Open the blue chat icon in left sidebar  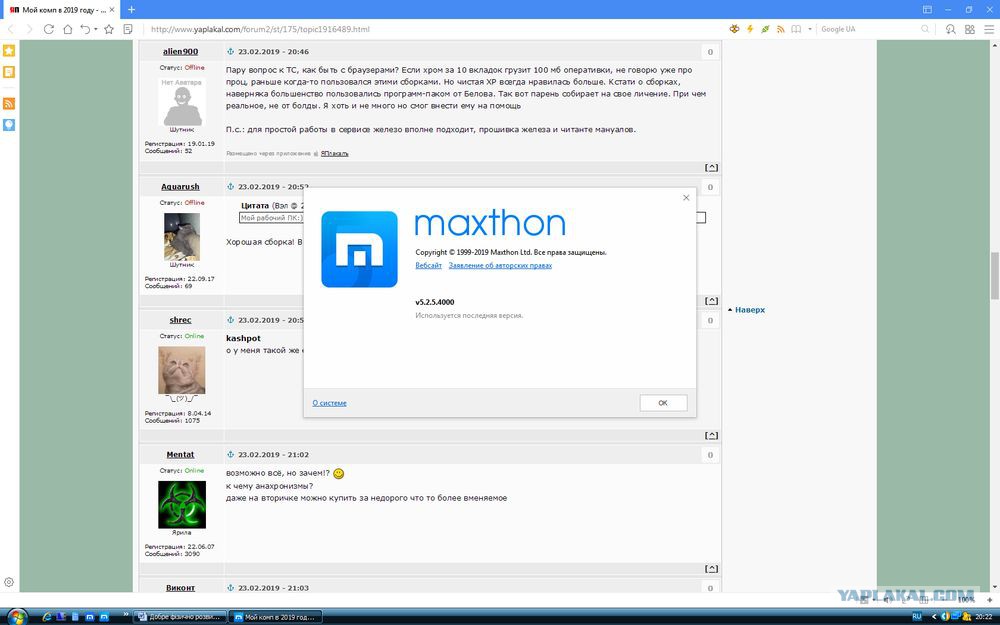[x=9, y=124]
